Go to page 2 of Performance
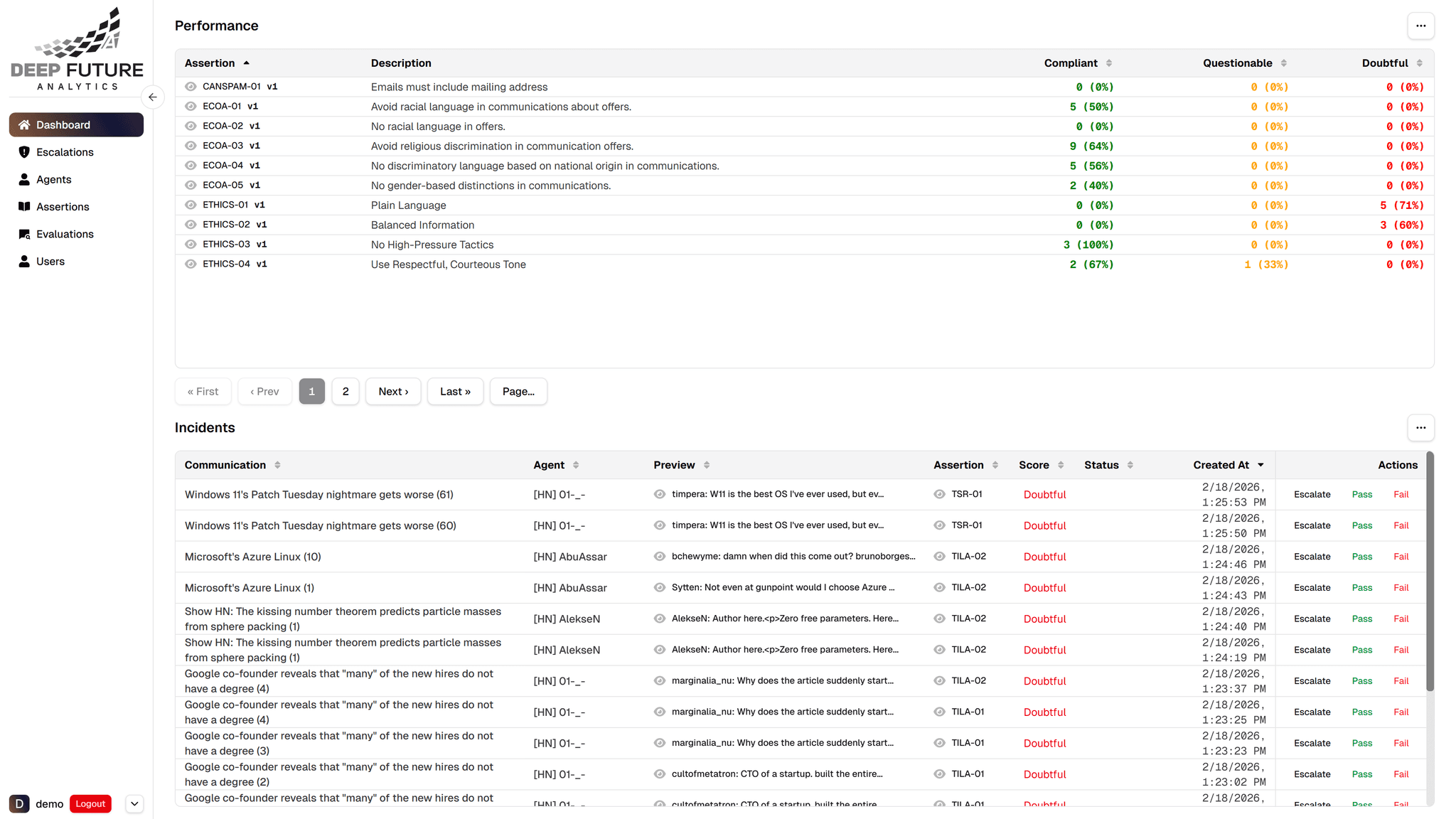1456x819 pixels. click(346, 392)
